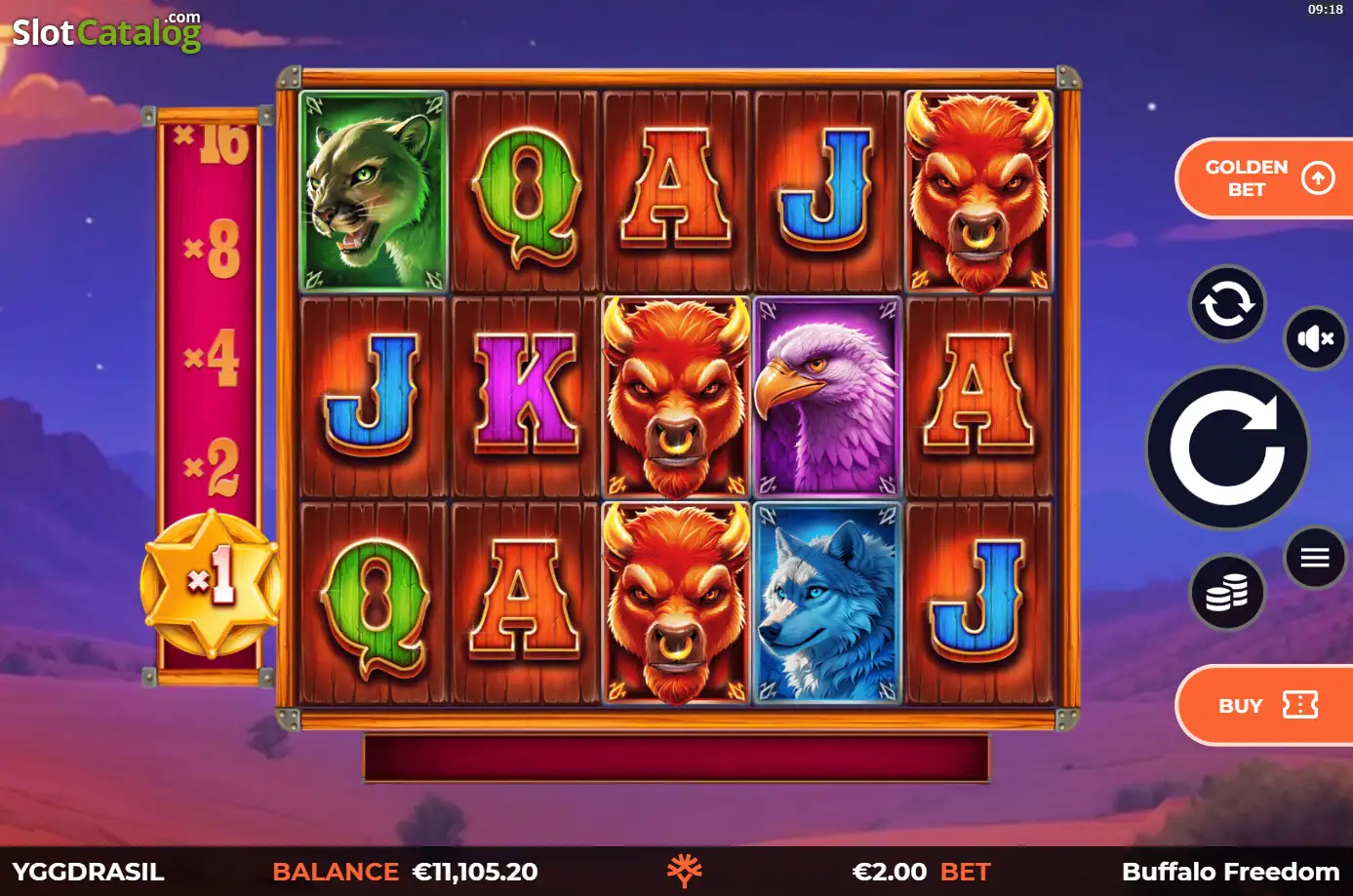
Task: Click the €2.00 bet amount
Action: point(890,872)
